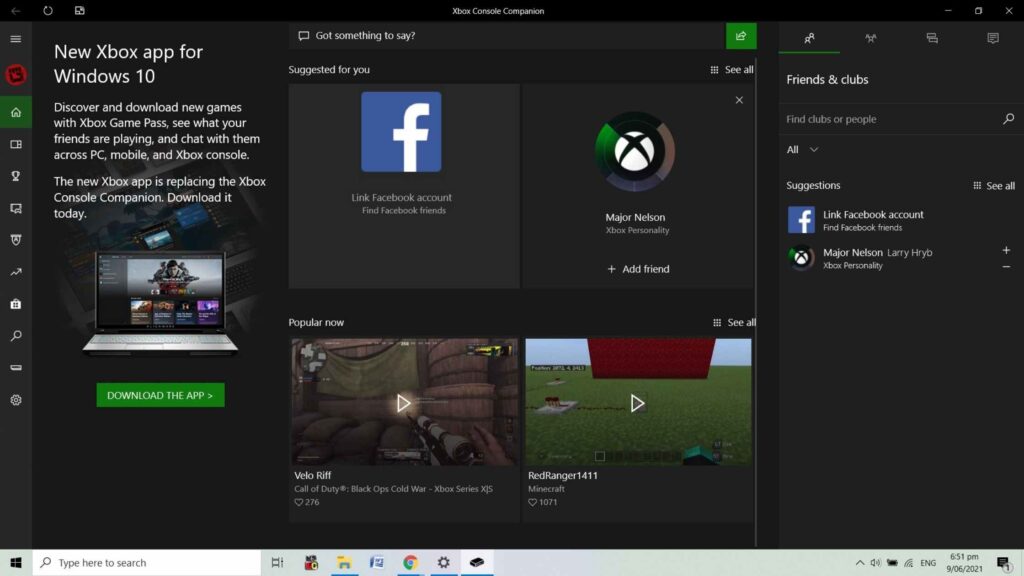Share post with green share button
This screenshot has width=1024, height=576.
[741, 36]
